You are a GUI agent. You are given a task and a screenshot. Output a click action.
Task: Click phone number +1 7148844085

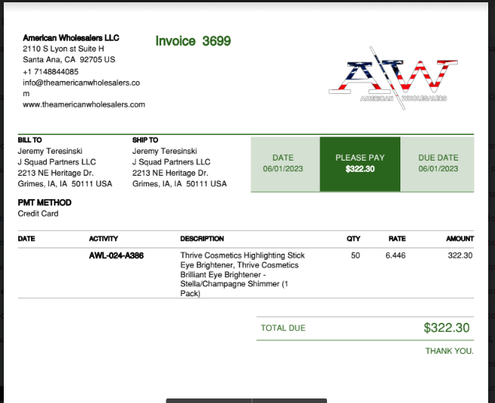click(51, 72)
